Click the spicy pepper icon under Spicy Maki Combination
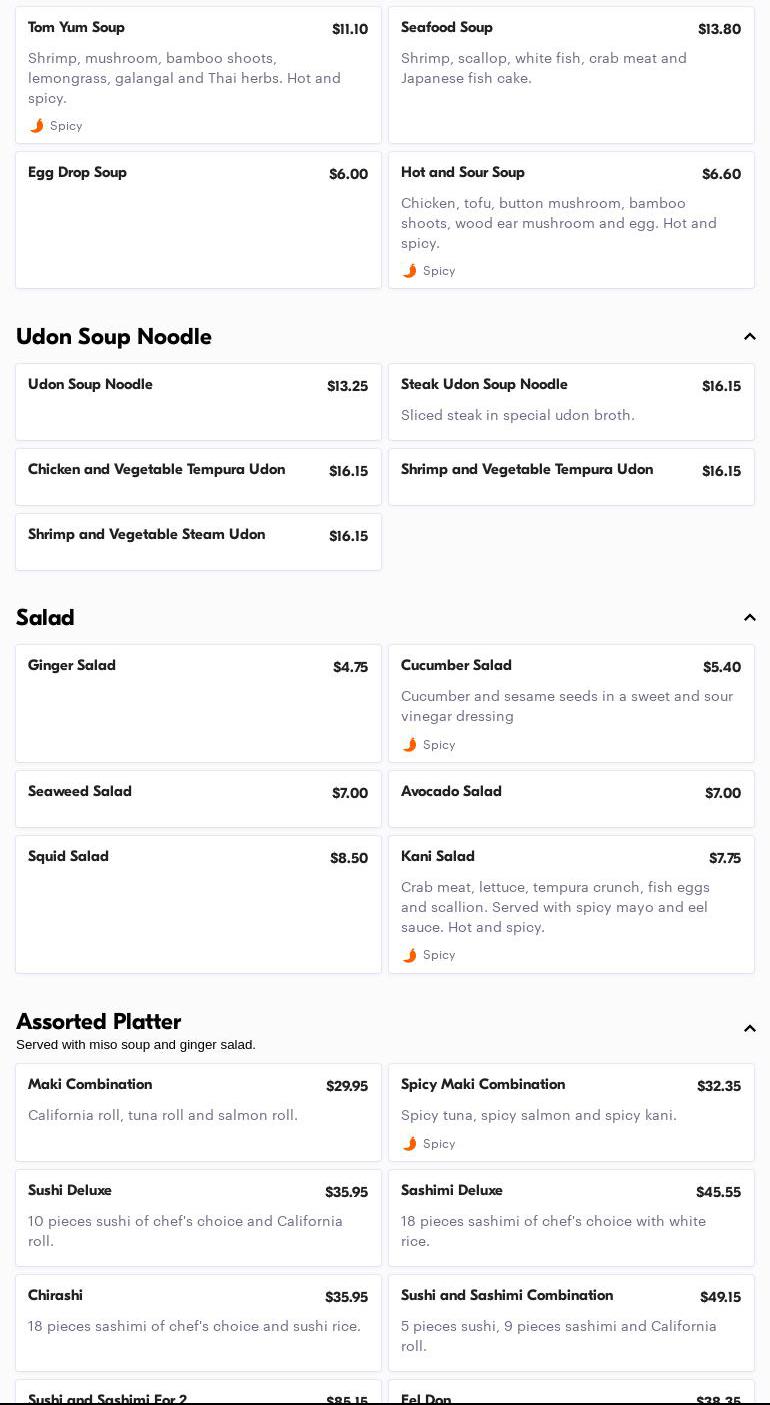Screen dimensions: 770x1405 tap(410, 1144)
